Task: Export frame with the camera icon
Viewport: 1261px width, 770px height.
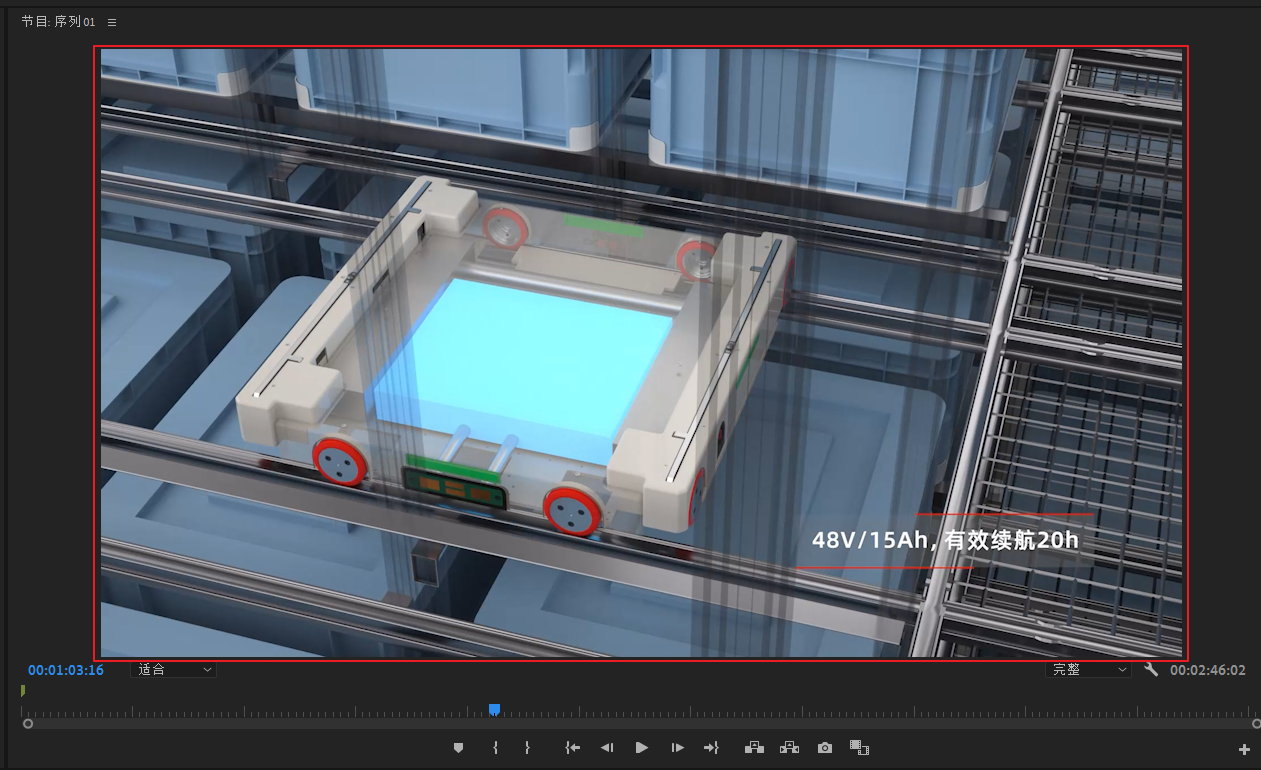Action: 824,747
